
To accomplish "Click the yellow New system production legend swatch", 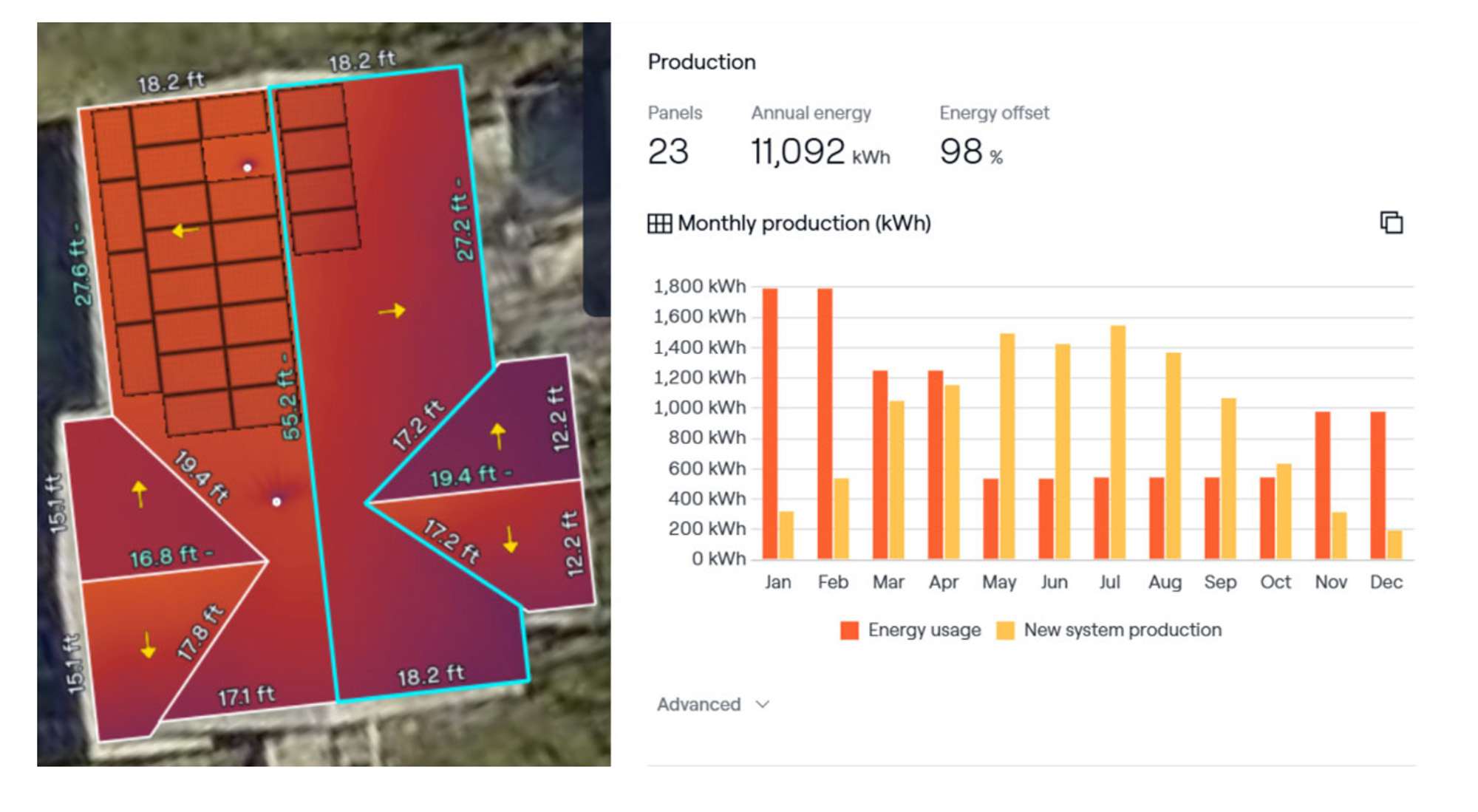I will point(1005,630).
